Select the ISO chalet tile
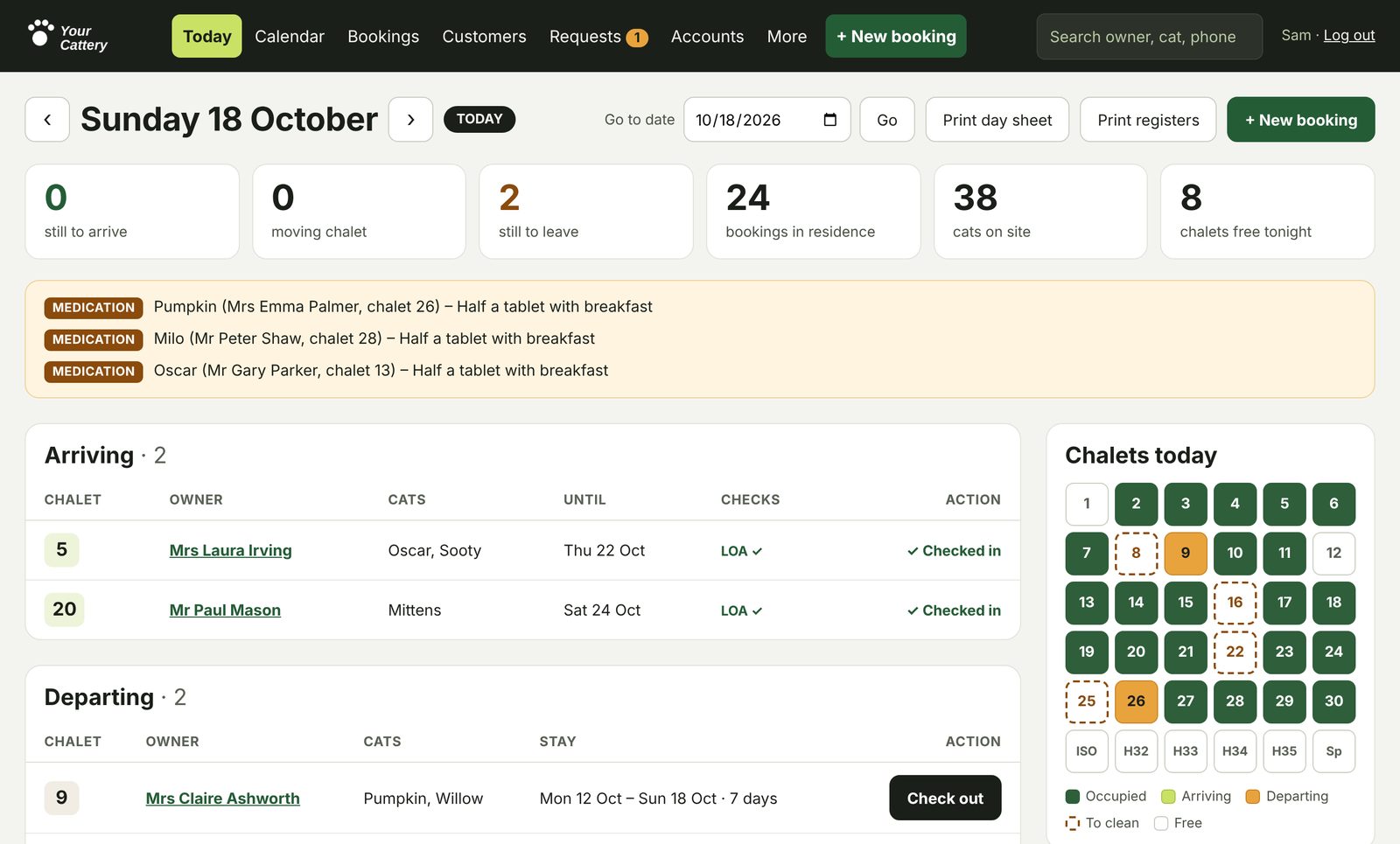Viewport: 1400px width, 844px height. 1087,751
